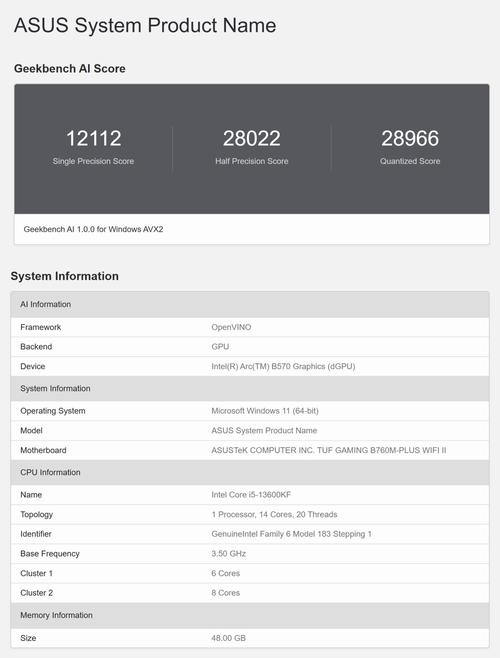
Task: Click the 'Device' row label
Action: 32,366
